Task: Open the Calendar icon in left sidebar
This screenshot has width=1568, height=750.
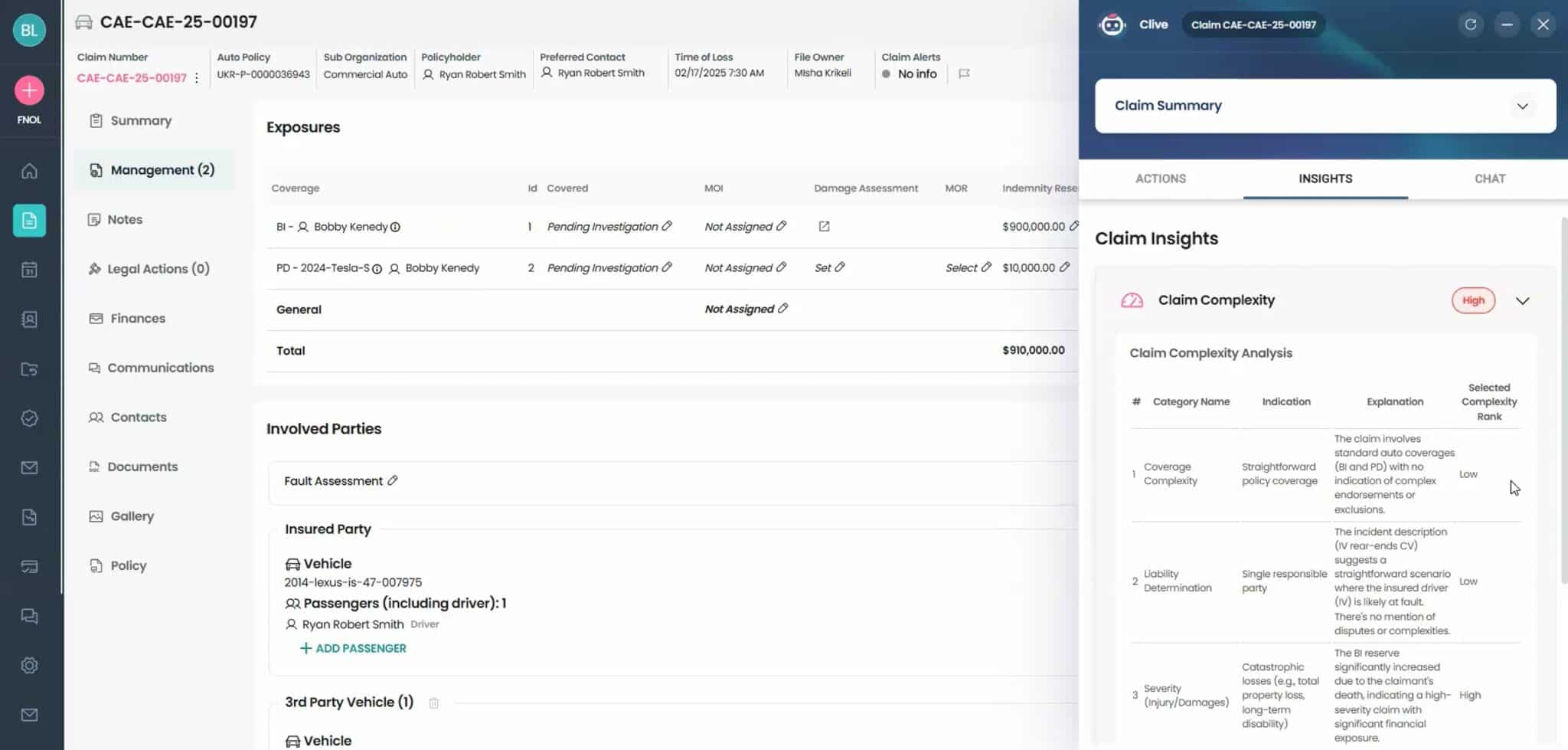Action: (29, 270)
